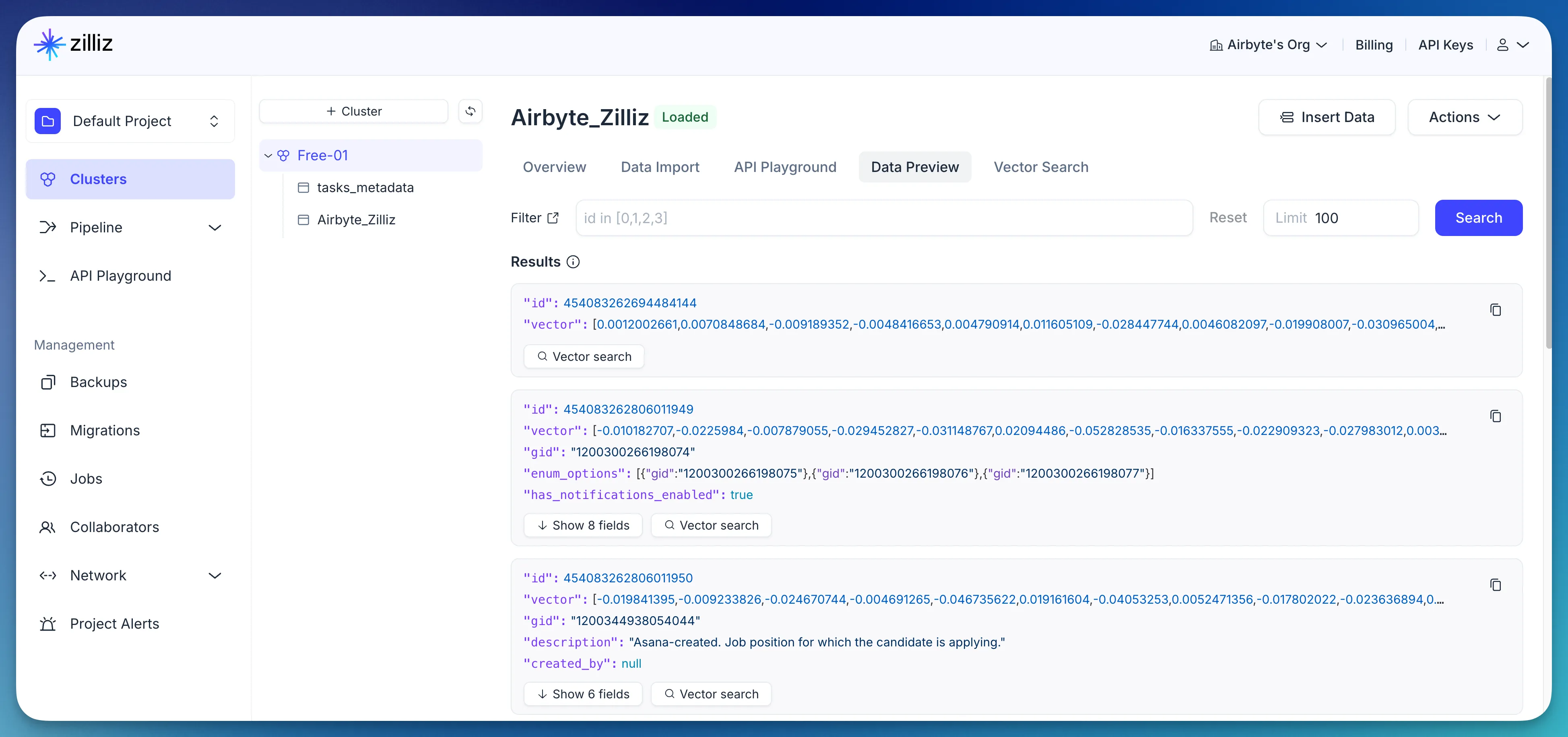Open the user account icon menu

tap(1502, 45)
